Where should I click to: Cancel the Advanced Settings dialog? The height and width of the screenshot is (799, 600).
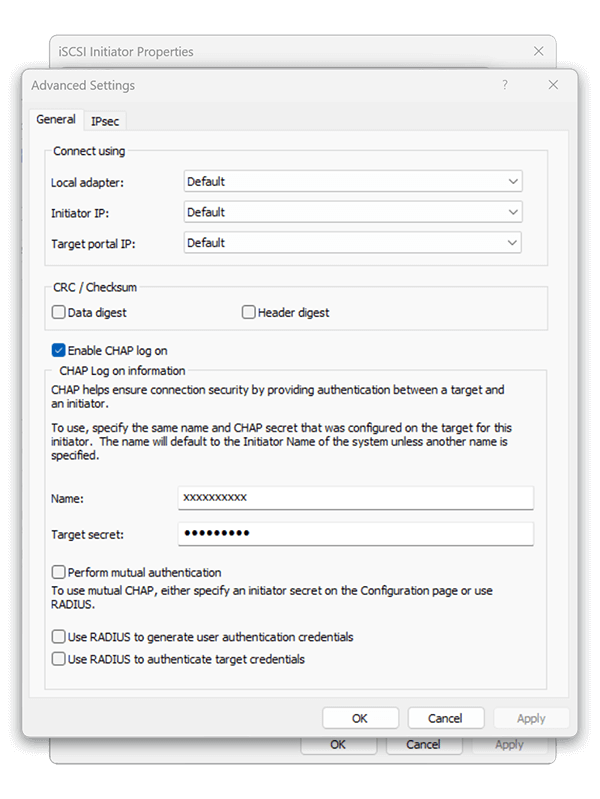click(x=446, y=718)
